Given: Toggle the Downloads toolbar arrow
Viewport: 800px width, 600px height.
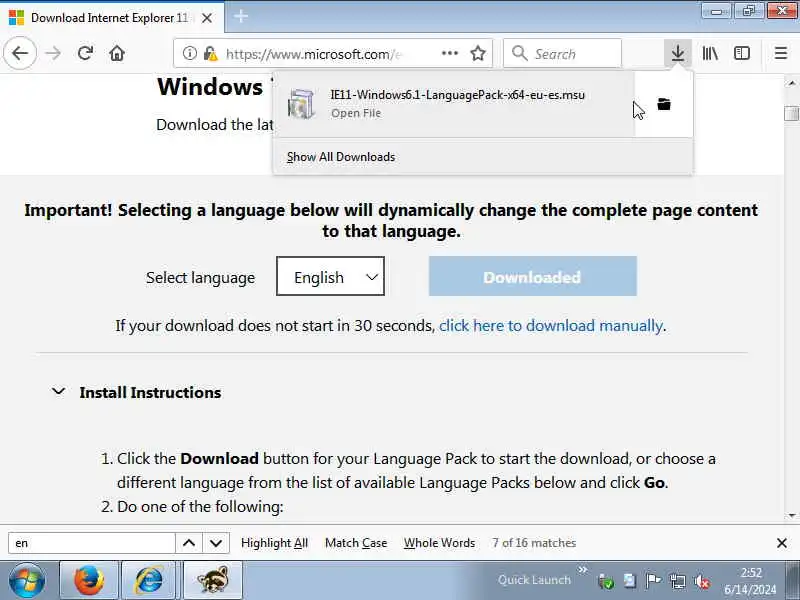Looking at the screenshot, I should point(678,53).
